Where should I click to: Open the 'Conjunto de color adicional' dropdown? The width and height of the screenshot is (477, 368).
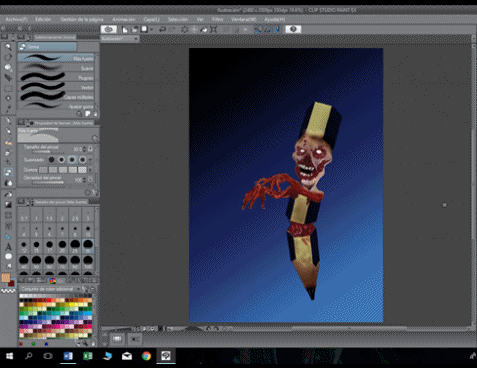coord(50,289)
